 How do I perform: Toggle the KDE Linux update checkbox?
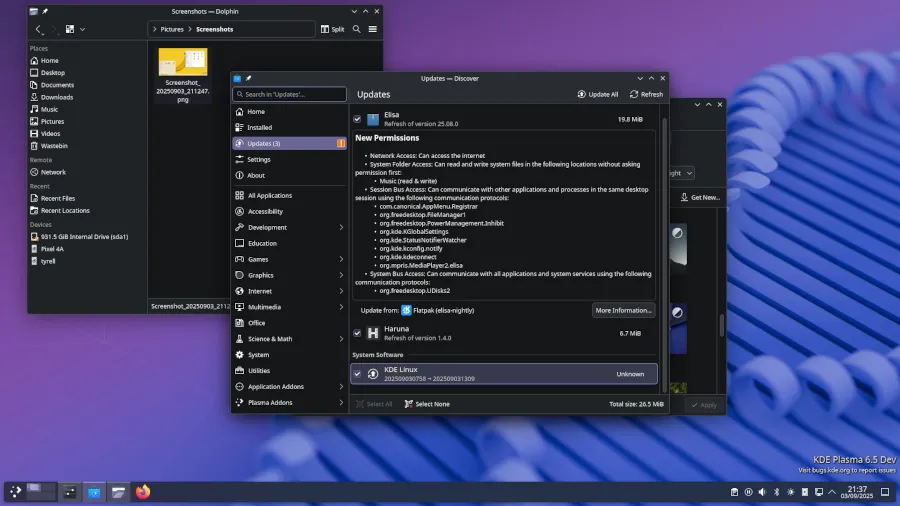(358, 374)
